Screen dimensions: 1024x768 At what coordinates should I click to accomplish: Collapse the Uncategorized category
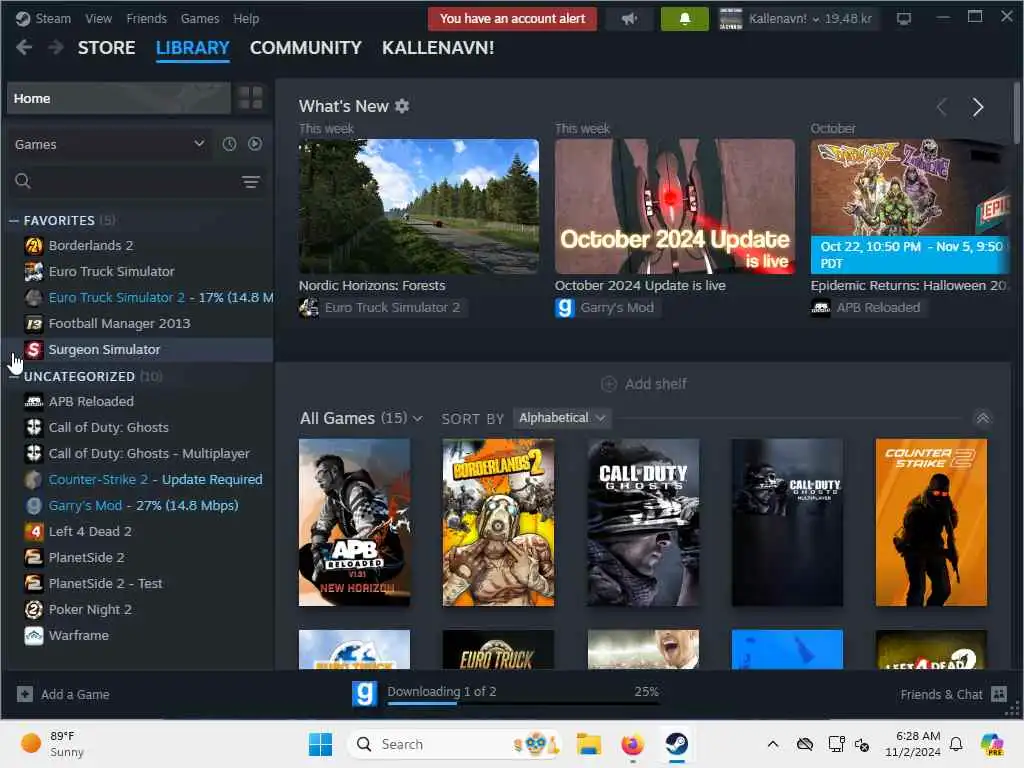point(14,377)
